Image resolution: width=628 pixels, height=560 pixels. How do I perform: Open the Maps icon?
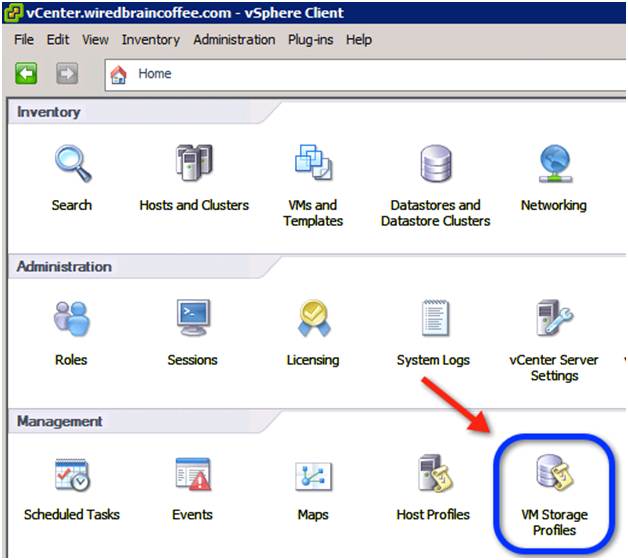[313, 476]
